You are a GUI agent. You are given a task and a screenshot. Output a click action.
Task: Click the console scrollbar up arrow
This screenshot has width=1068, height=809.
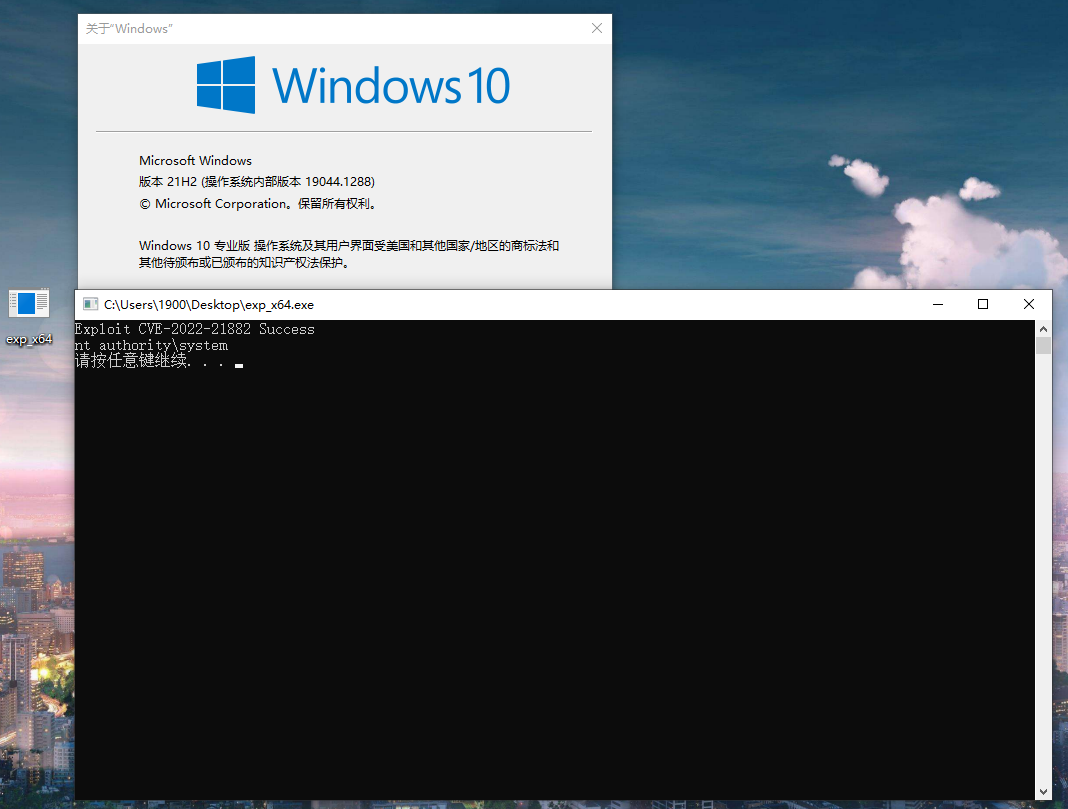coord(1043,329)
